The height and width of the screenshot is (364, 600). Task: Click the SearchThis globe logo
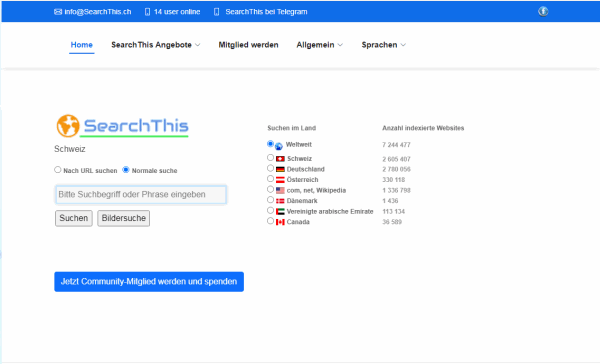68,126
